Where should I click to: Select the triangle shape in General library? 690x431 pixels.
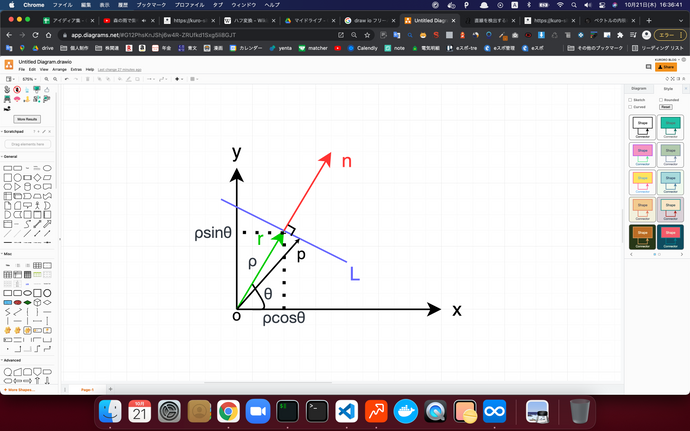pos(18,187)
